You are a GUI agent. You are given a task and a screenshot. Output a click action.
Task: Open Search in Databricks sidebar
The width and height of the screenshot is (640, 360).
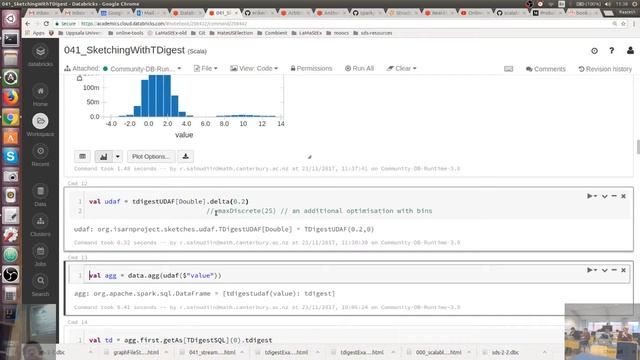[x=40, y=285]
